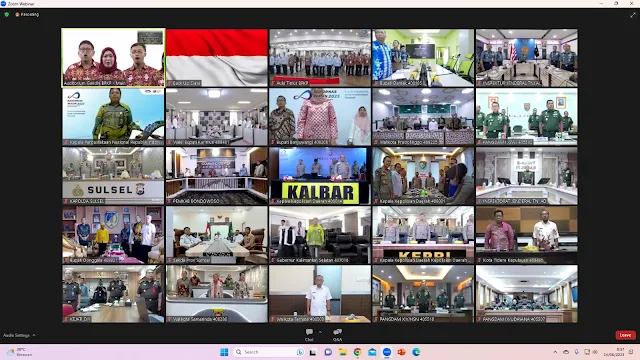Image resolution: width=640 pixels, height=360 pixels.
Task: Open PowerPoint from taskbar
Action: coord(402,352)
